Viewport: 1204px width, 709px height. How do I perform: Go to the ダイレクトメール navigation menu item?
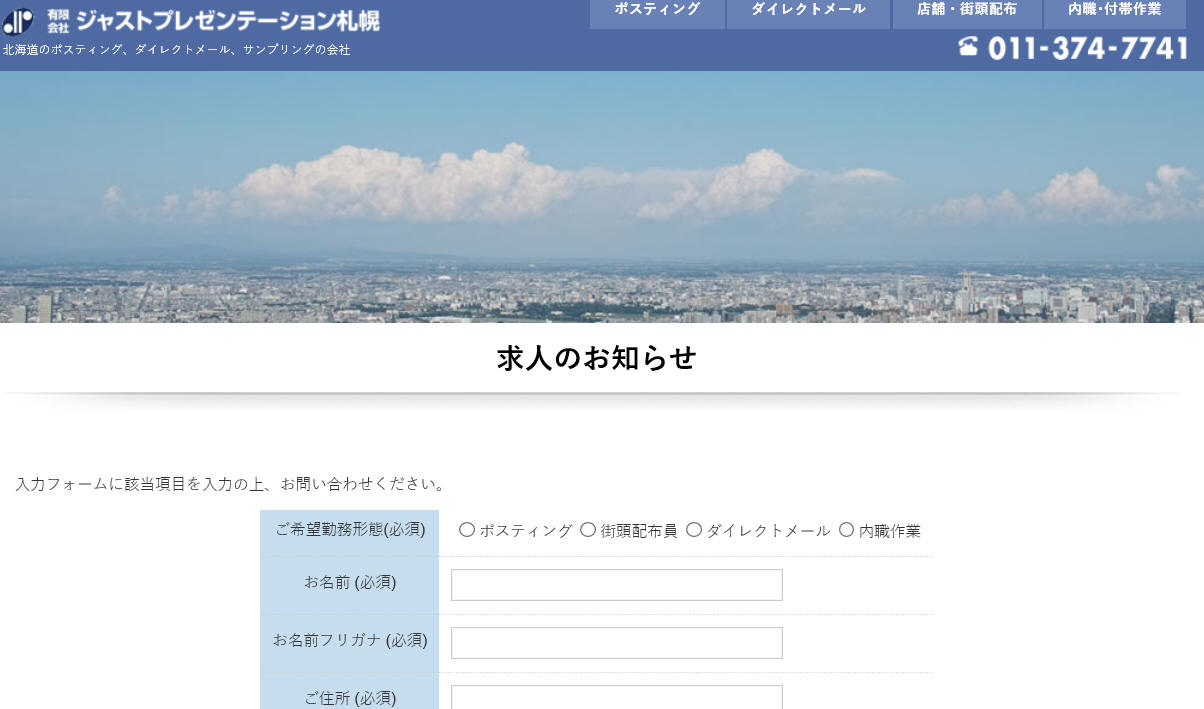(808, 10)
